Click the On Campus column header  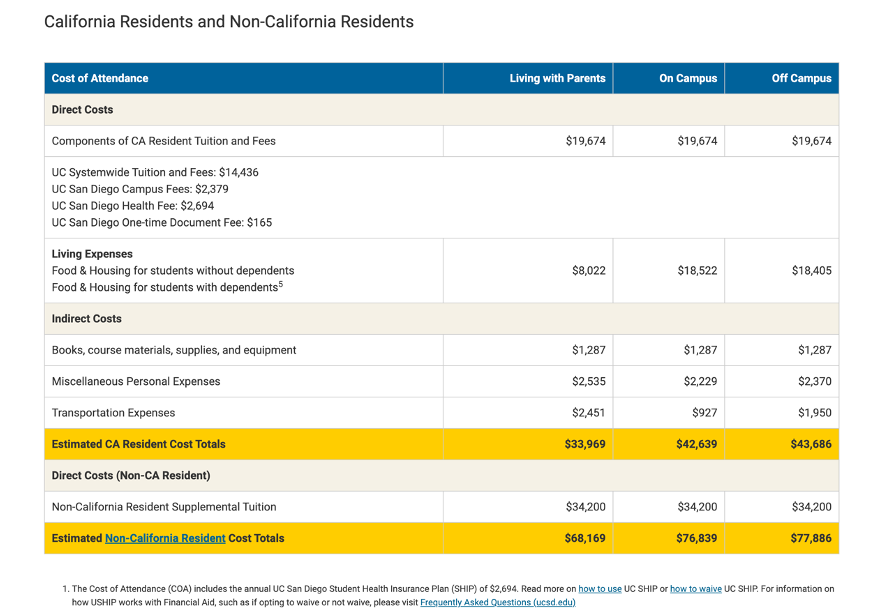687,78
